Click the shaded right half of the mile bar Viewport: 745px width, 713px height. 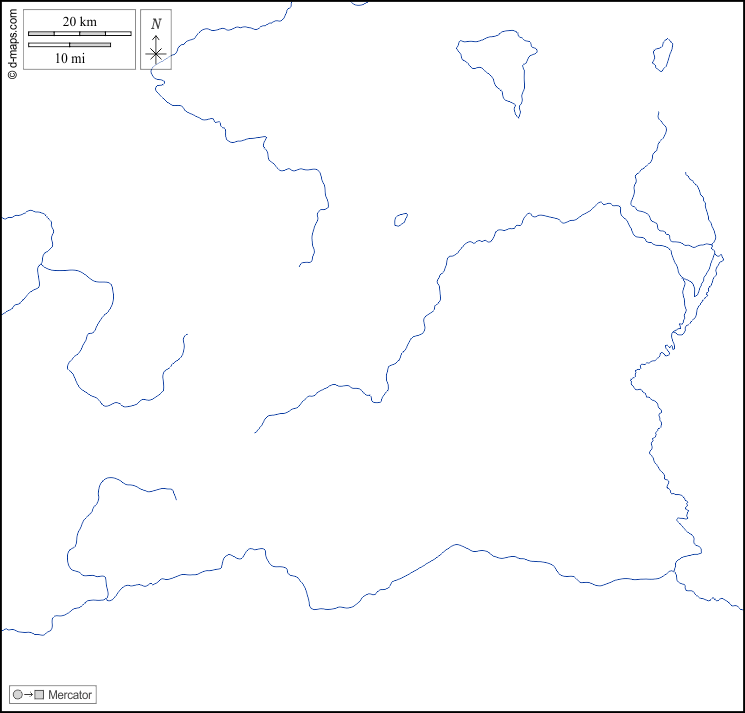pyautogui.click(x=90, y=45)
